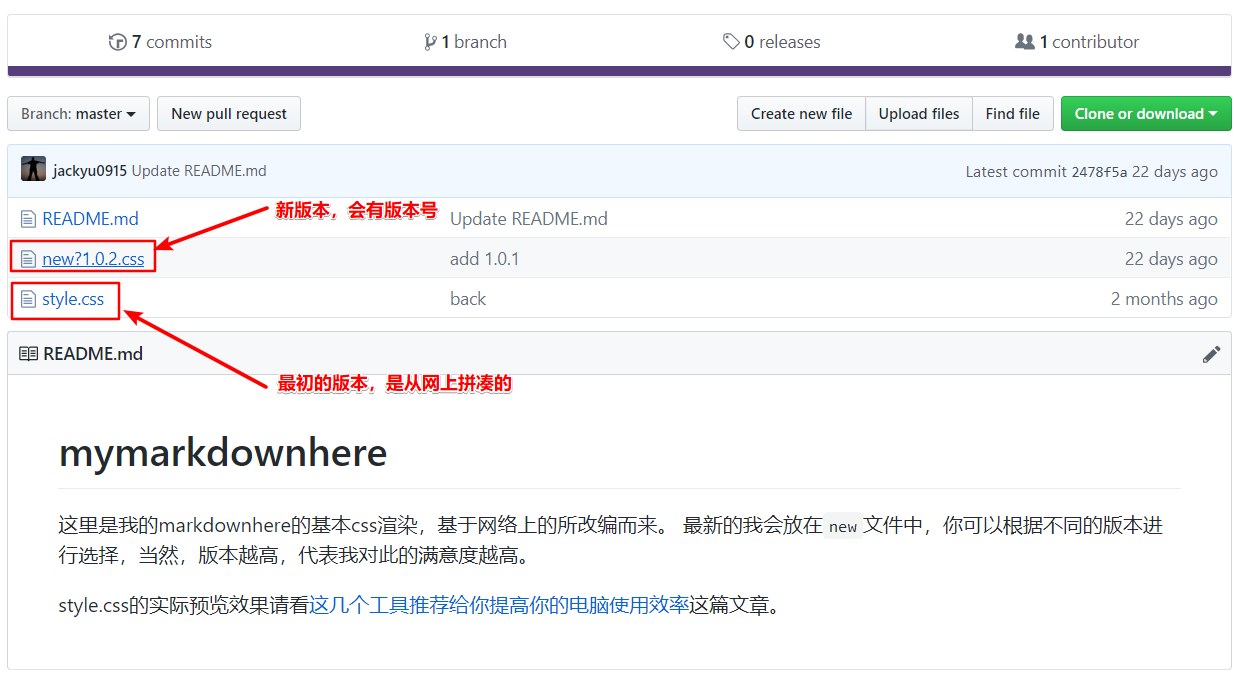The height and width of the screenshot is (678, 1234).
Task: Edit README using the pencil icon
Action: pos(1211,354)
